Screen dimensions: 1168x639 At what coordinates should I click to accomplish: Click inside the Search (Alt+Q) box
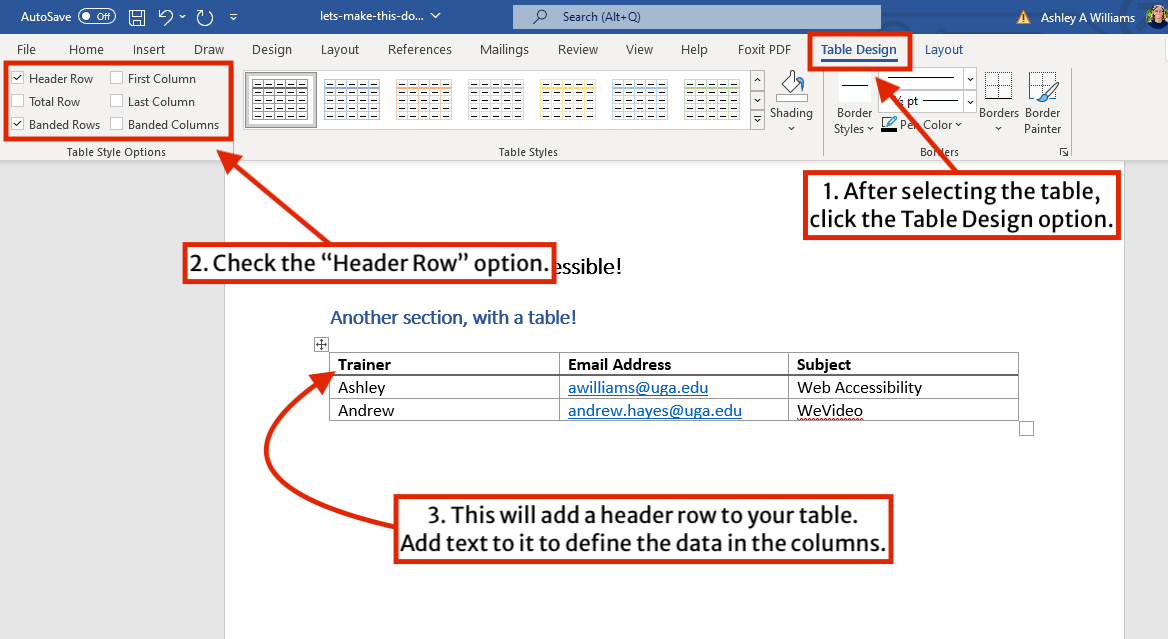point(697,16)
